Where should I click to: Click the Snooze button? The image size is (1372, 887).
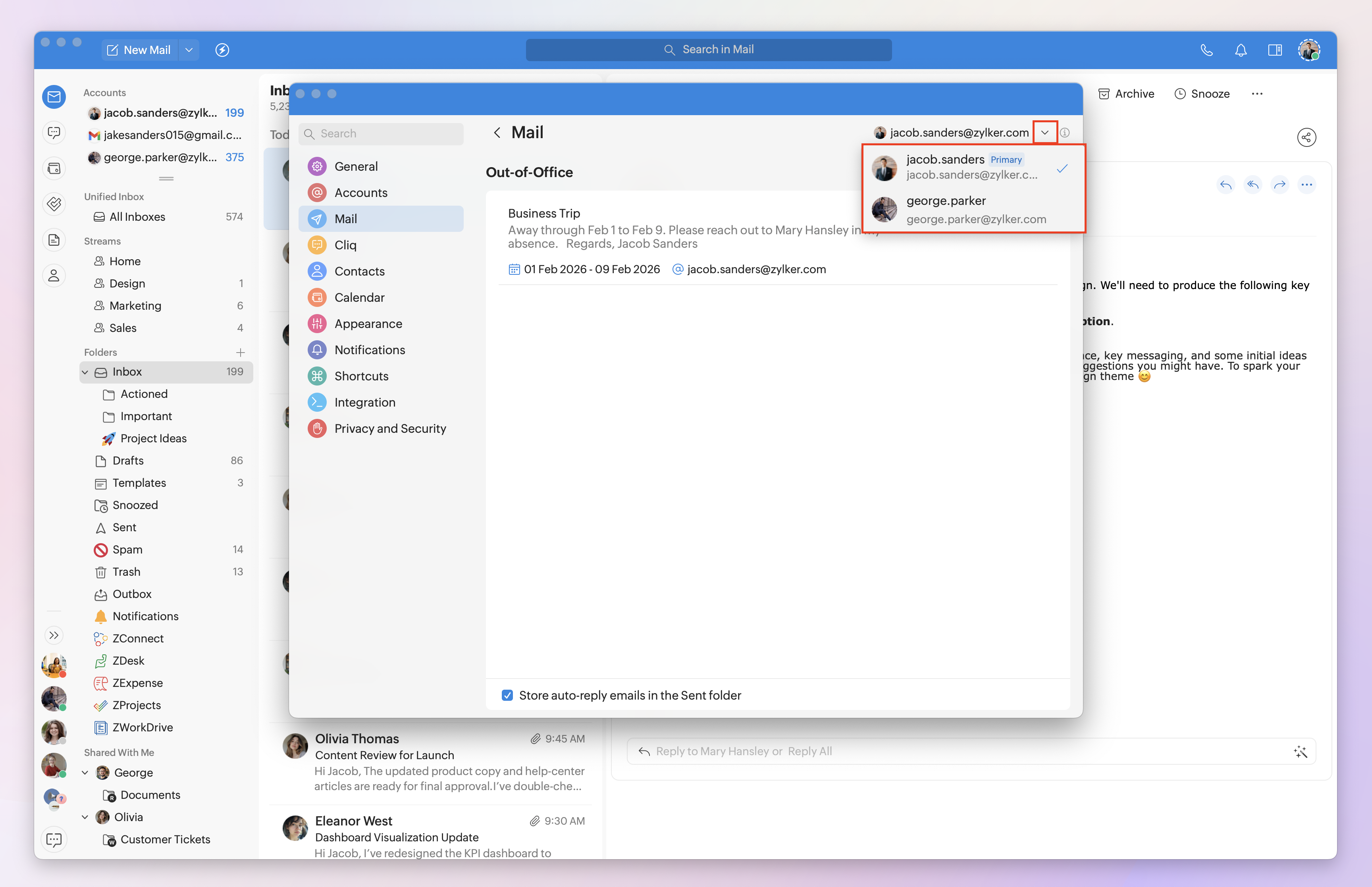pyautogui.click(x=1202, y=94)
